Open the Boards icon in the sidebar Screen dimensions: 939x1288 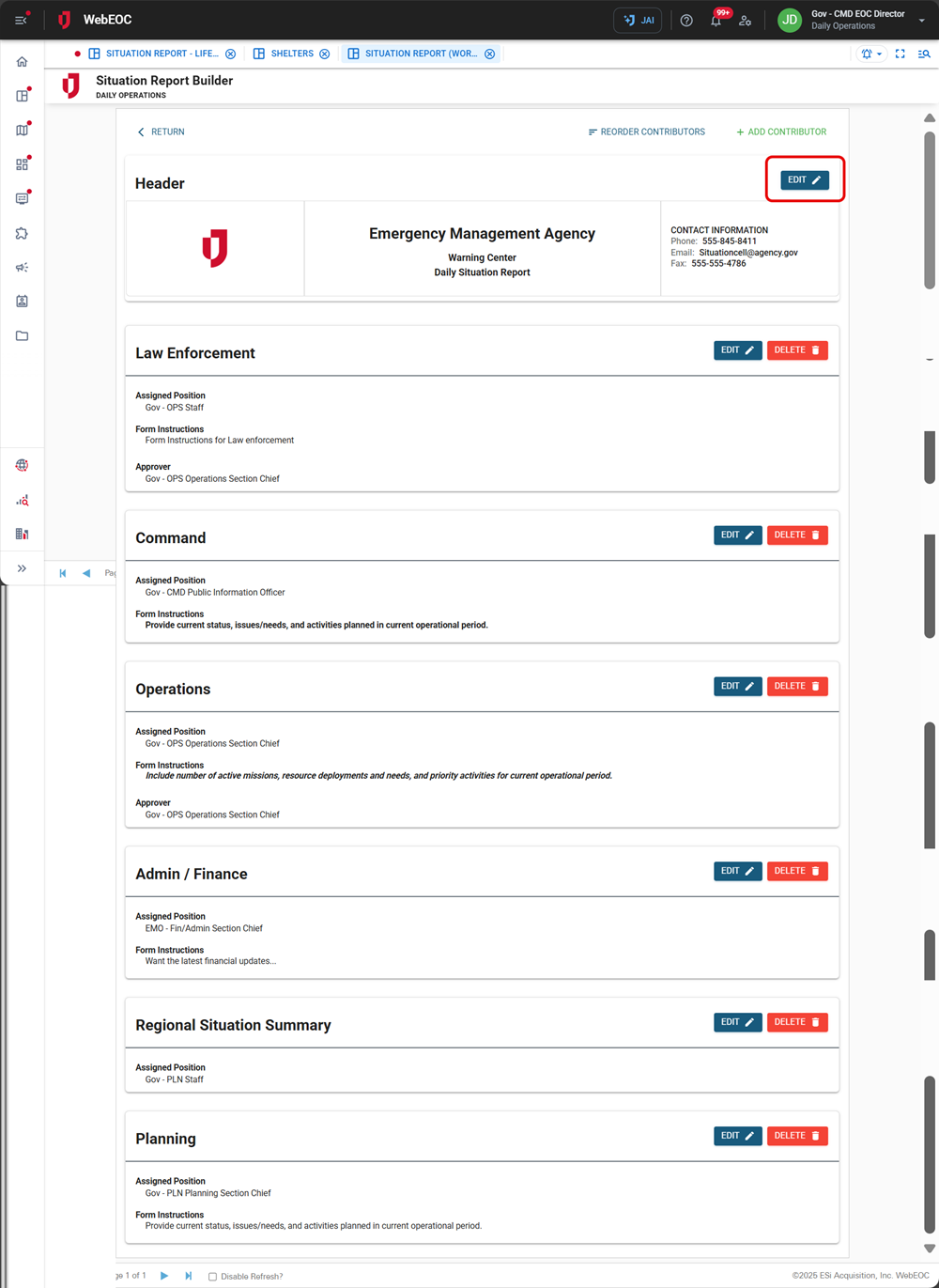22,94
